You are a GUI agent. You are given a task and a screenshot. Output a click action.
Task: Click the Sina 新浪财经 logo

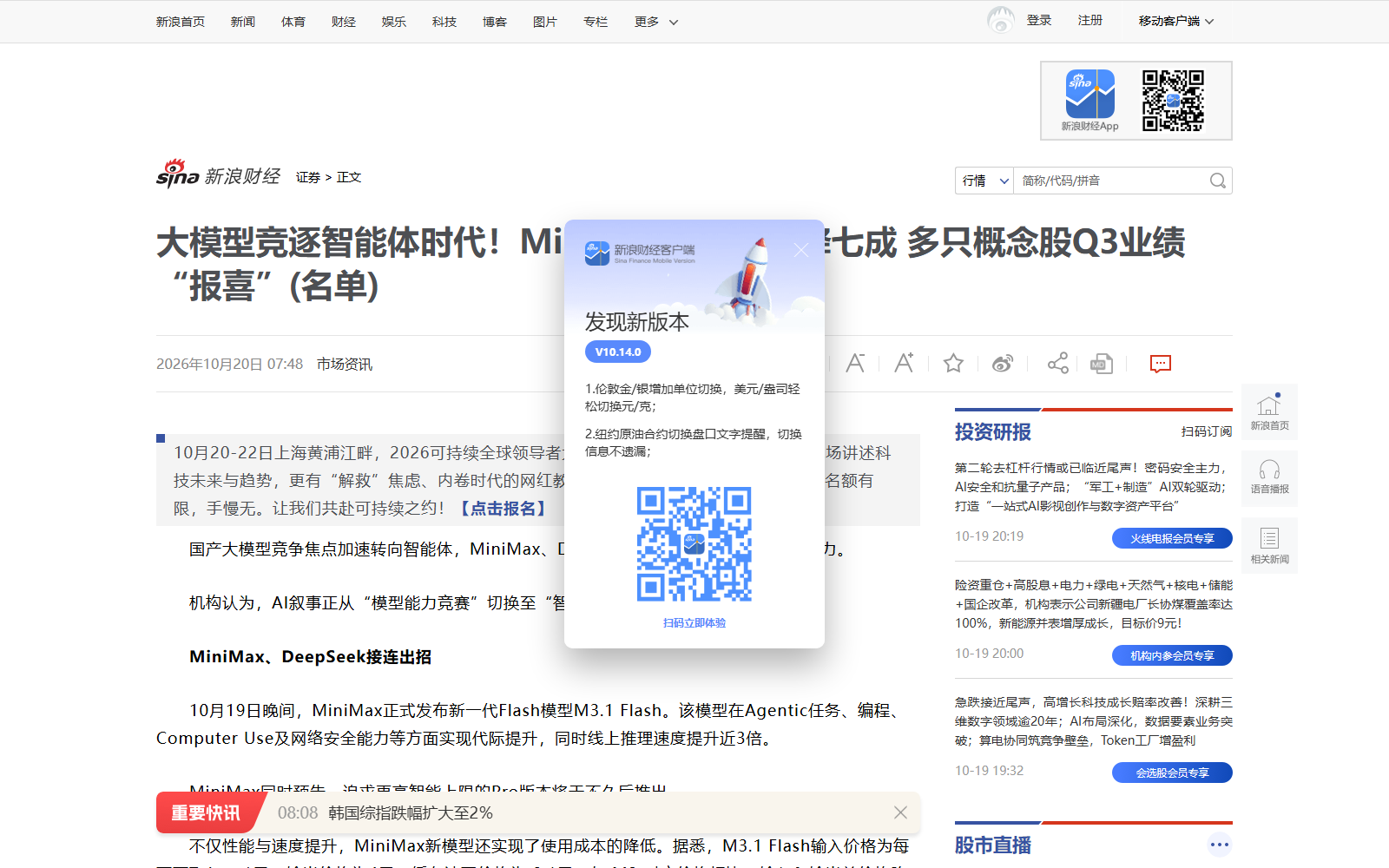(218, 174)
